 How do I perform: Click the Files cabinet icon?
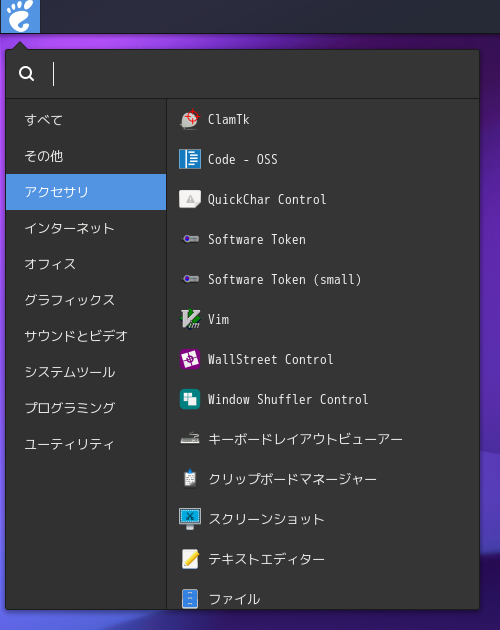[190, 599]
